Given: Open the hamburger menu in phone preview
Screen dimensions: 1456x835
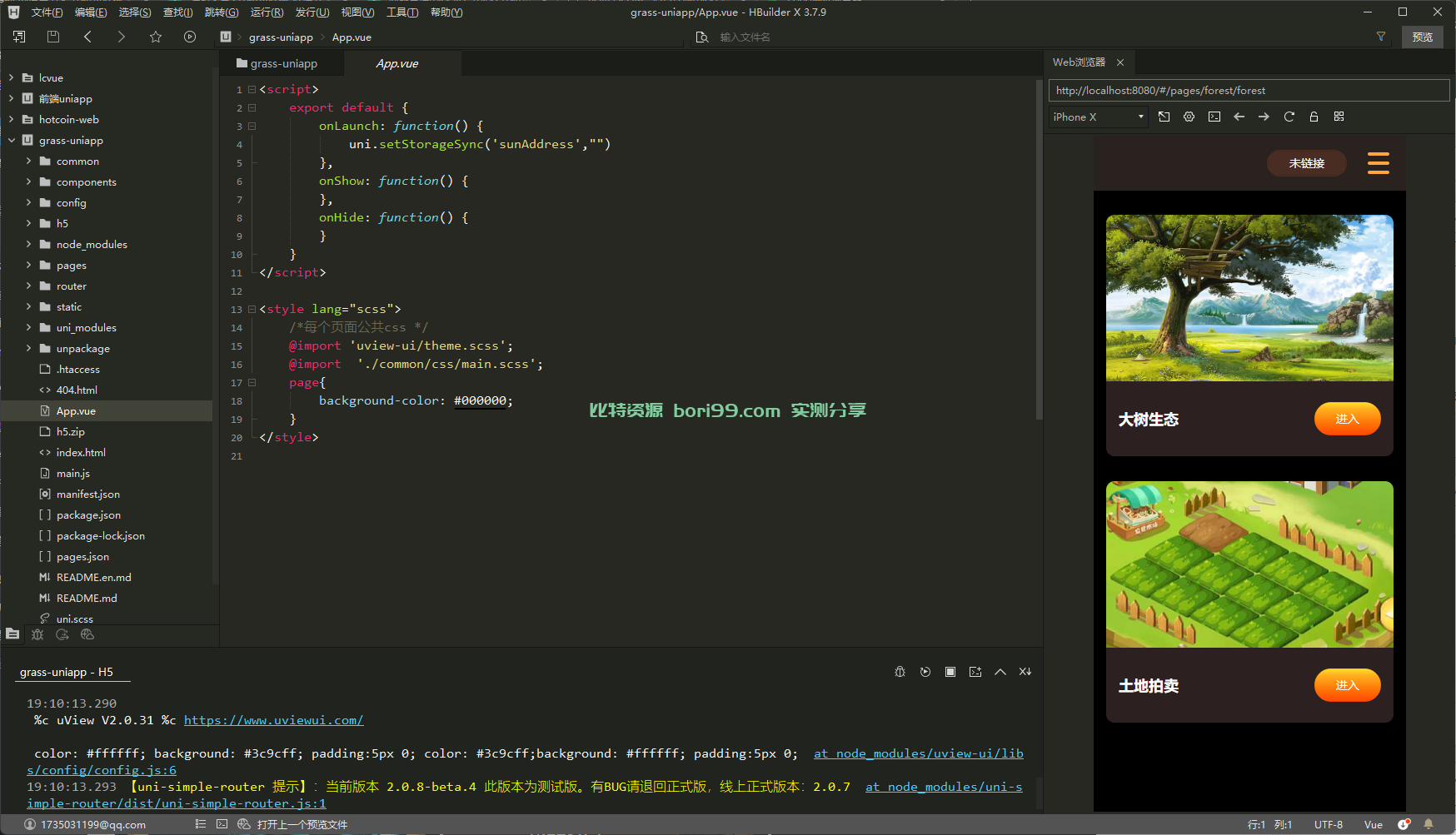Looking at the screenshot, I should [1379, 163].
